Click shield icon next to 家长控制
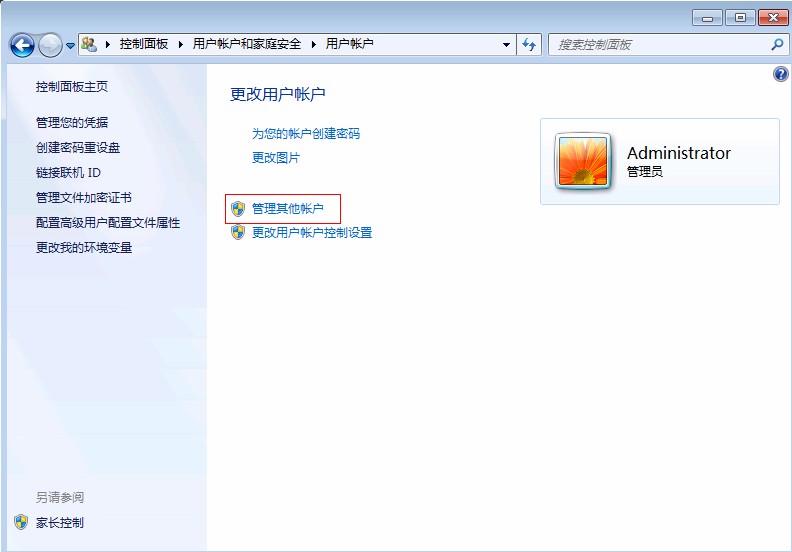Viewport: 792px width, 552px height. tap(21, 522)
